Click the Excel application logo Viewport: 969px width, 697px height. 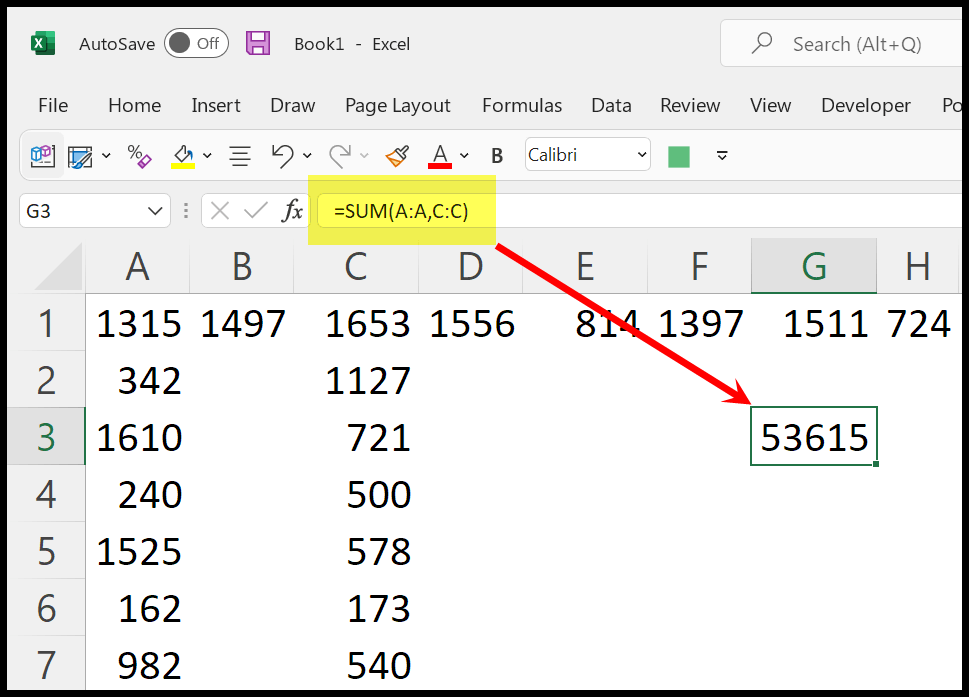[43, 44]
